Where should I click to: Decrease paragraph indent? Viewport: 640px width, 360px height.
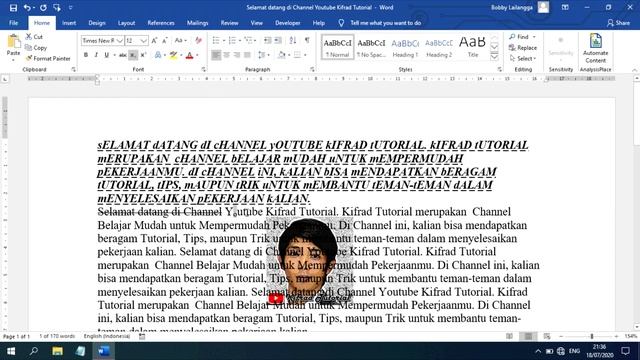click(x=268, y=40)
